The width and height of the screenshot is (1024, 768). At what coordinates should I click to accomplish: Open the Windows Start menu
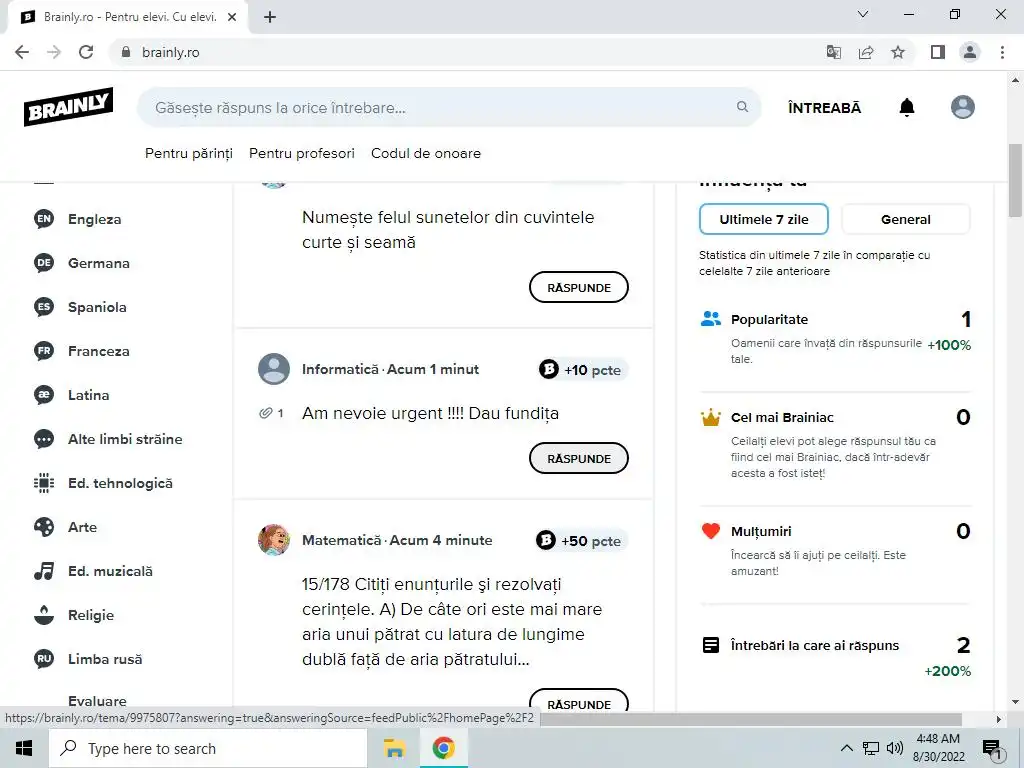(24, 748)
